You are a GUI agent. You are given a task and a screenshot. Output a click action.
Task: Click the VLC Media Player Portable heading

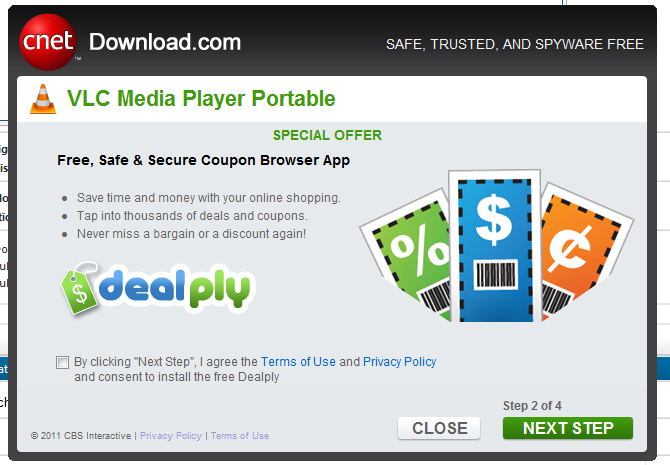click(201, 99)
